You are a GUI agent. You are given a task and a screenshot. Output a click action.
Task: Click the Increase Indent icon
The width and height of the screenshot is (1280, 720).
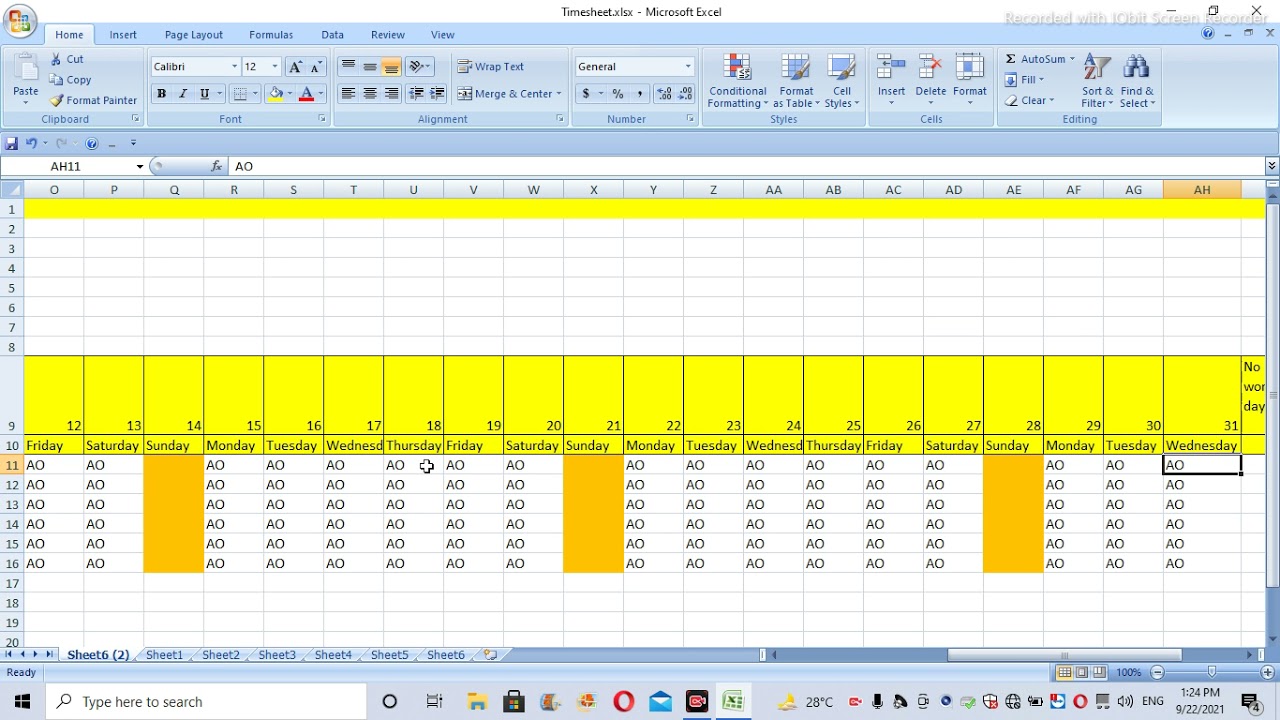pos(437,93)
